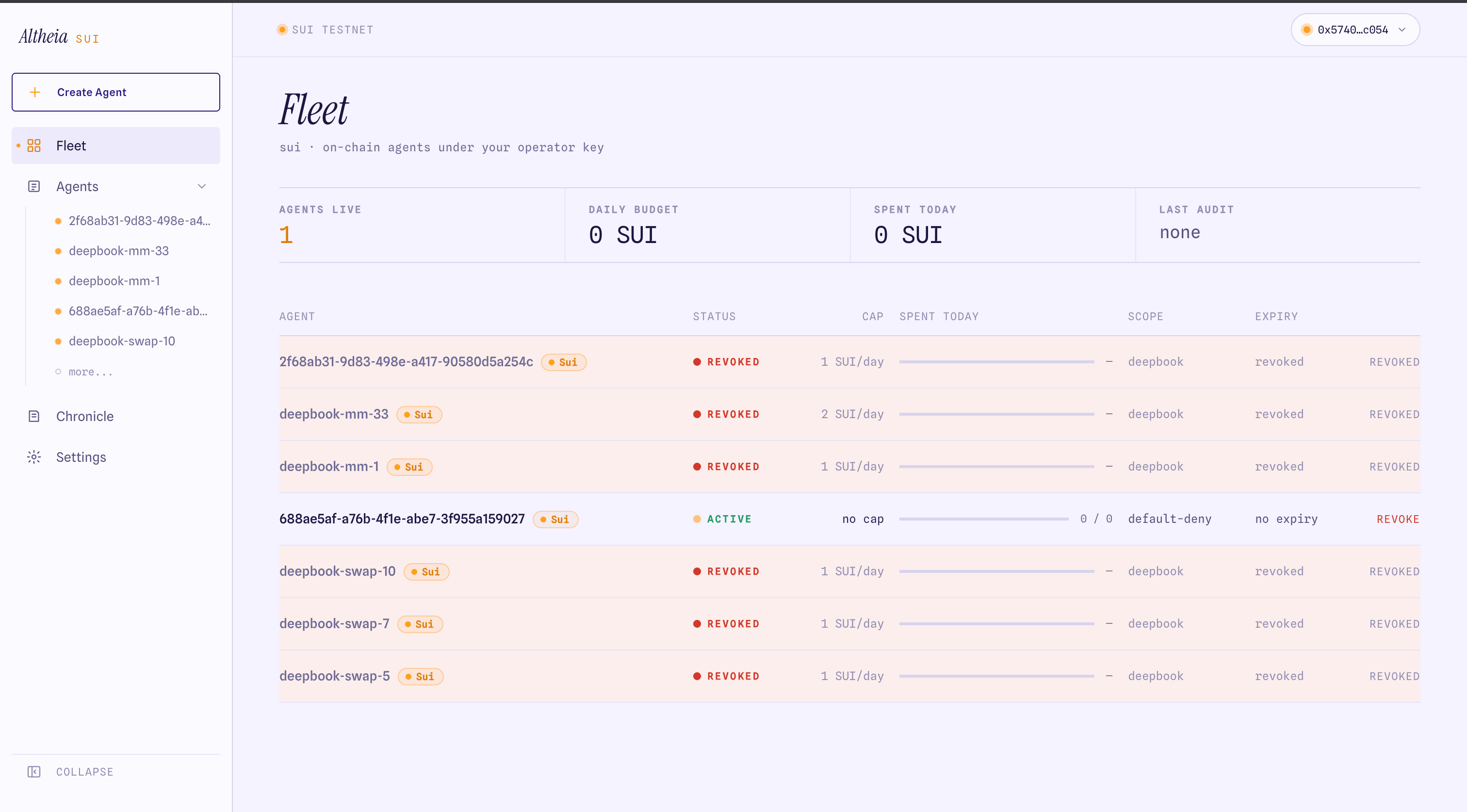Click the Sui badge on deepbook-swap-10 row
This screenshot has height=812, width=1467.
(x=426, y=572)
